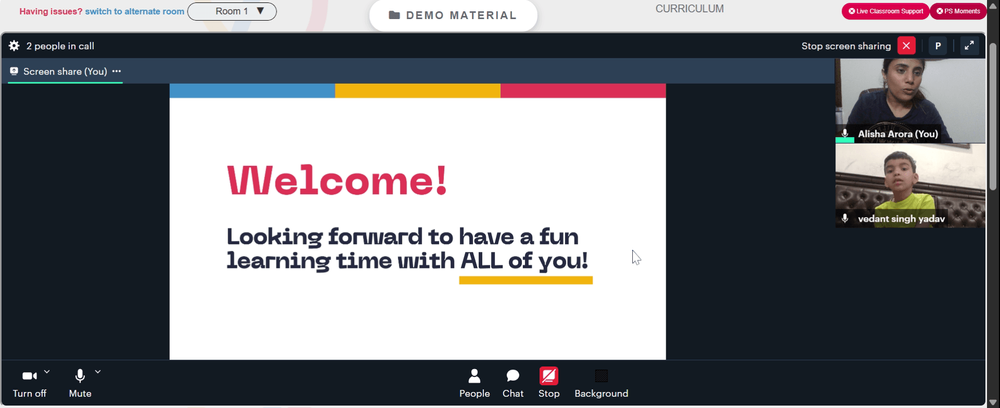Click the P button in call header

[938, 46]
